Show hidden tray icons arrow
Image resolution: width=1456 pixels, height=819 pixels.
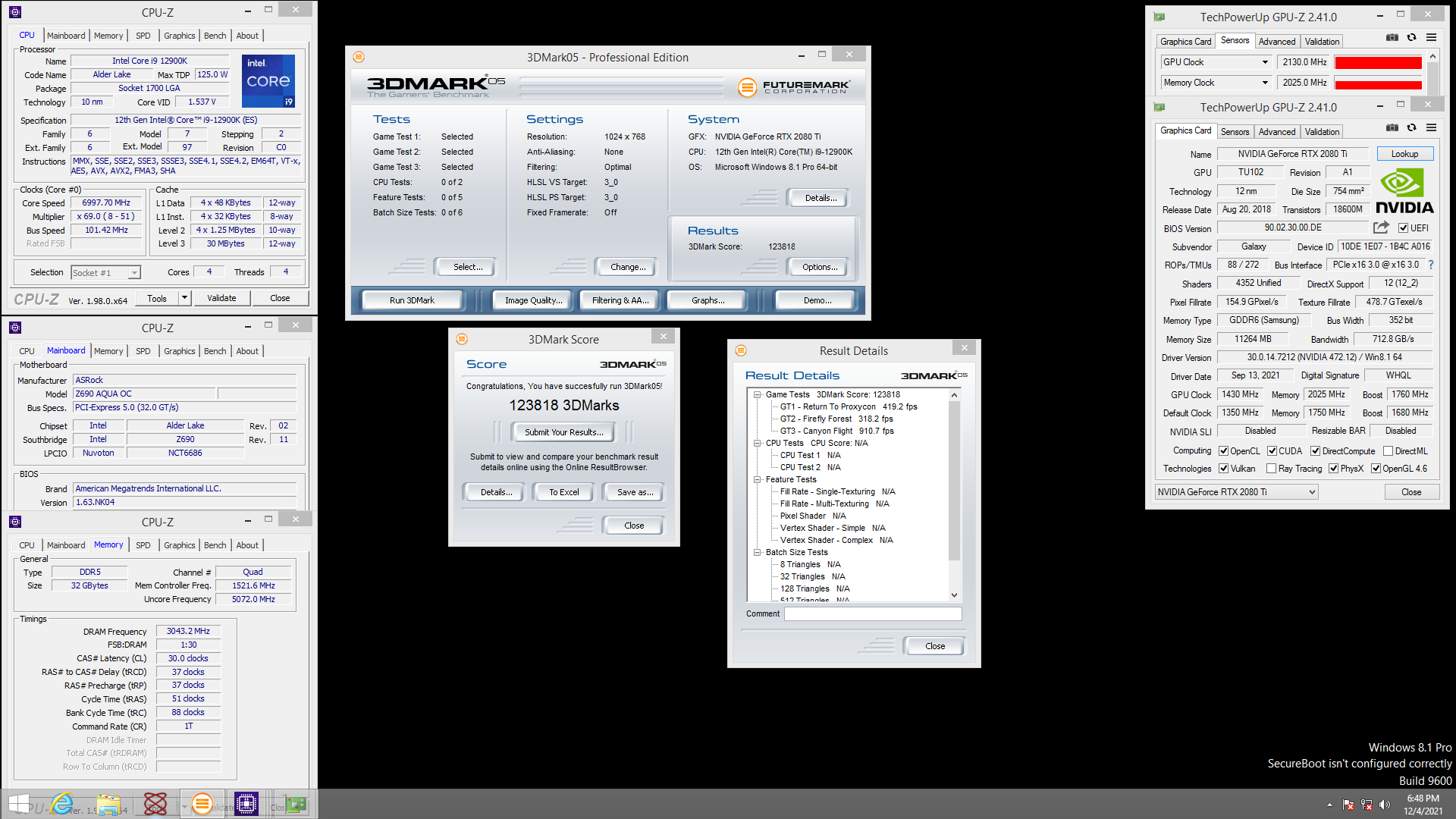1329,805
